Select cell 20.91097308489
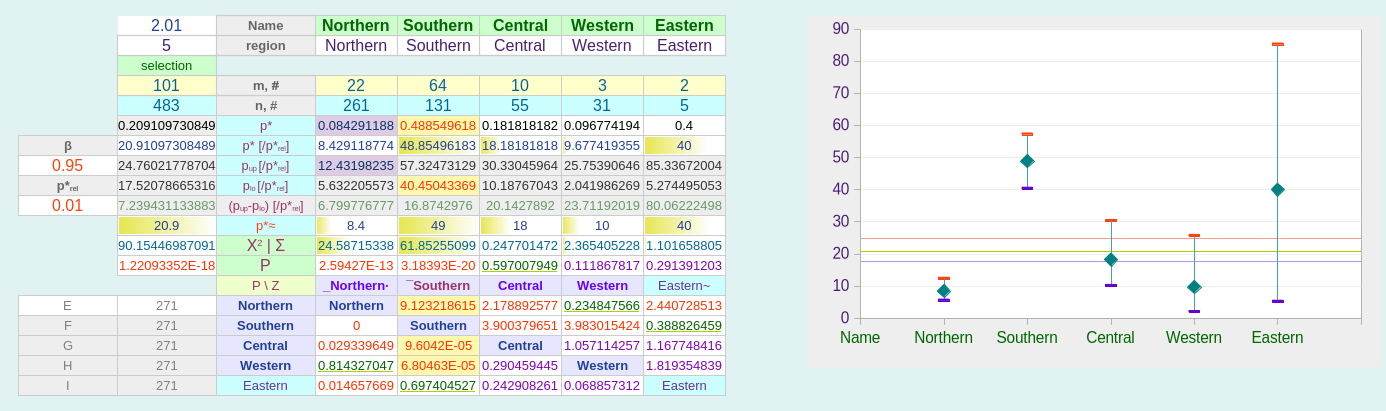Screen dimensions: 1386x411 [167, 146]
